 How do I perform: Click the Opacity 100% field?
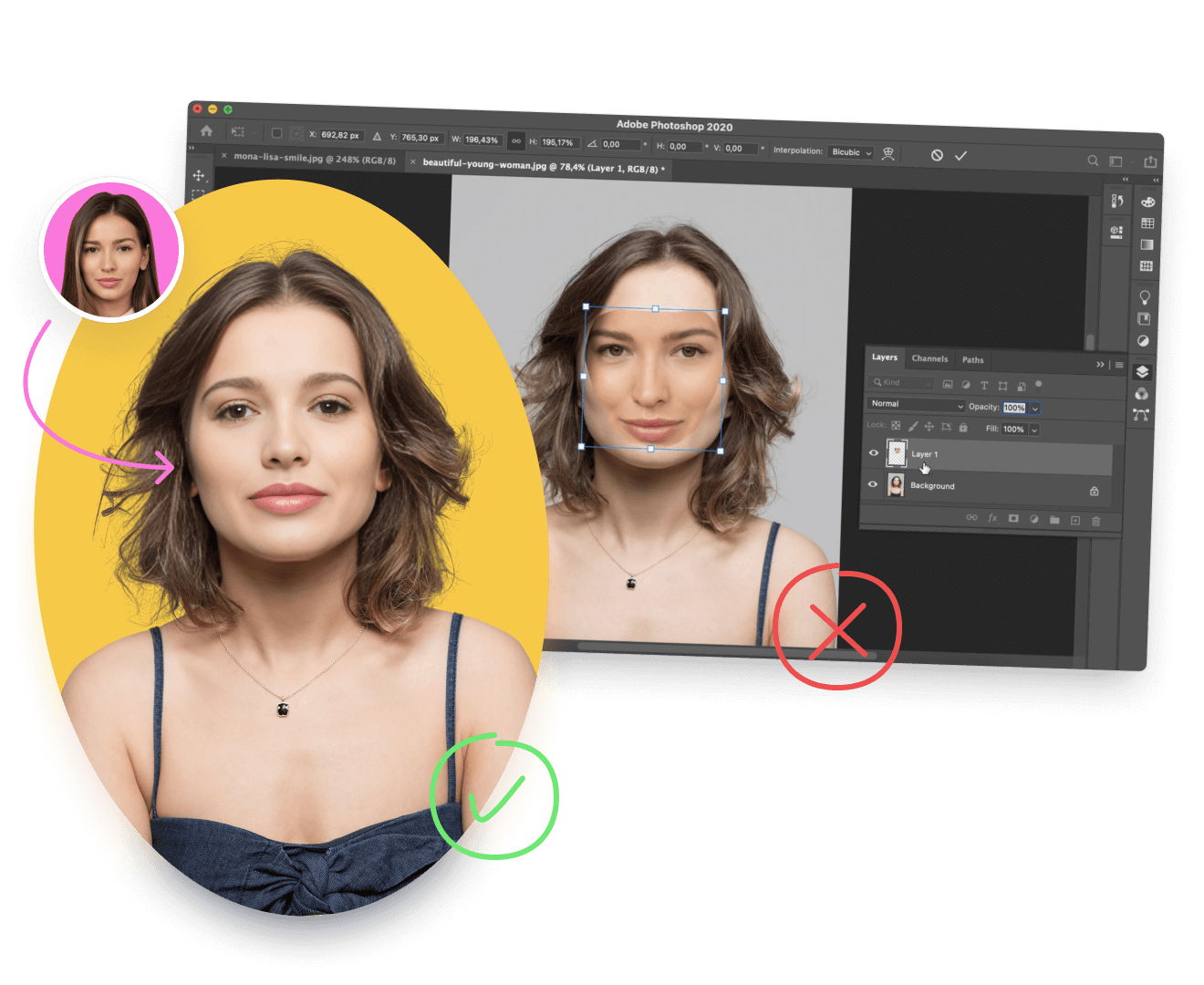(x=1014, y=408)
